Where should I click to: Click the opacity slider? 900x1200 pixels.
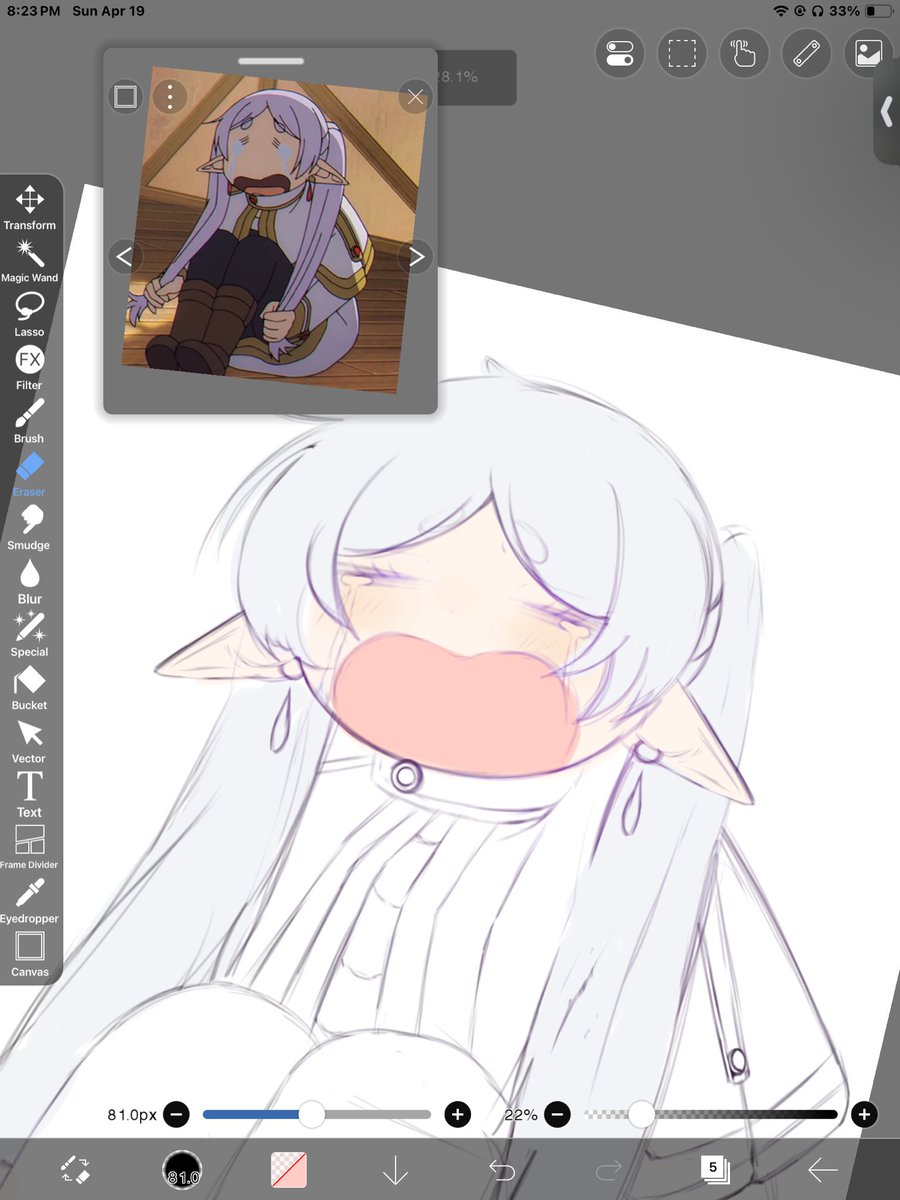pos(711,1114)
